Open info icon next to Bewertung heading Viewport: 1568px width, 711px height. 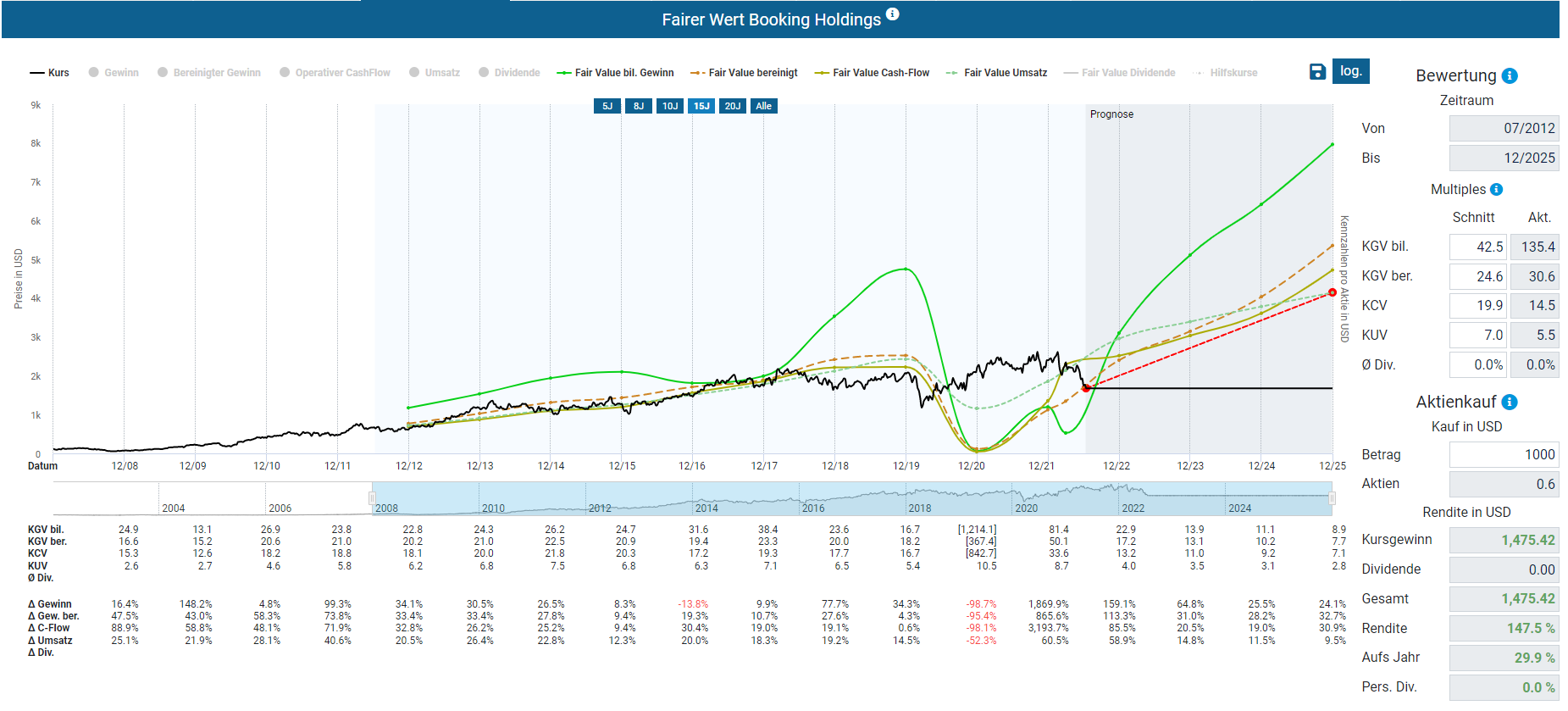point(1510,76)
